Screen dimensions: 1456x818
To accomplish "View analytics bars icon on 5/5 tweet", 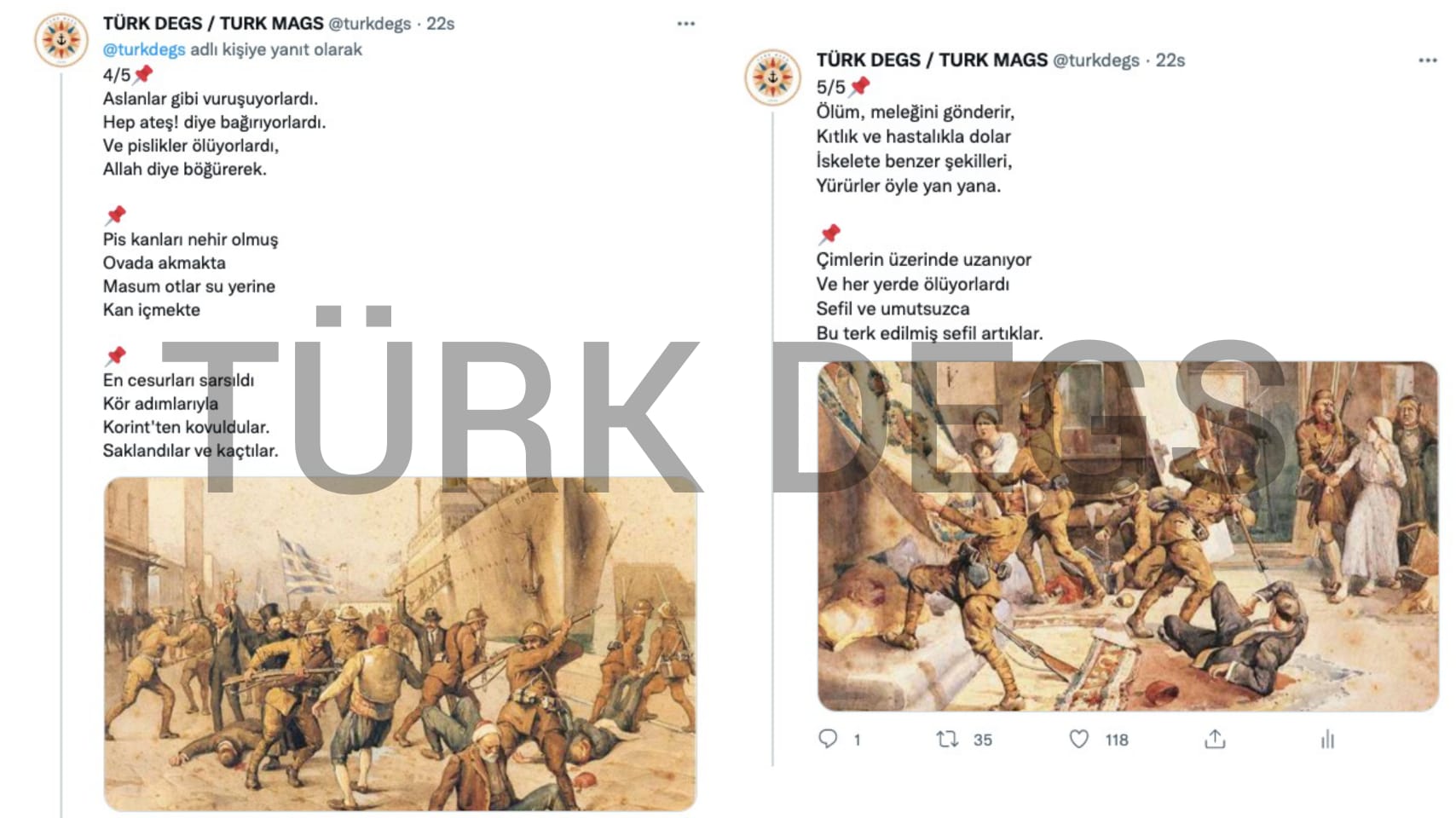I will pyautogui.click(x=1327, y=739).
